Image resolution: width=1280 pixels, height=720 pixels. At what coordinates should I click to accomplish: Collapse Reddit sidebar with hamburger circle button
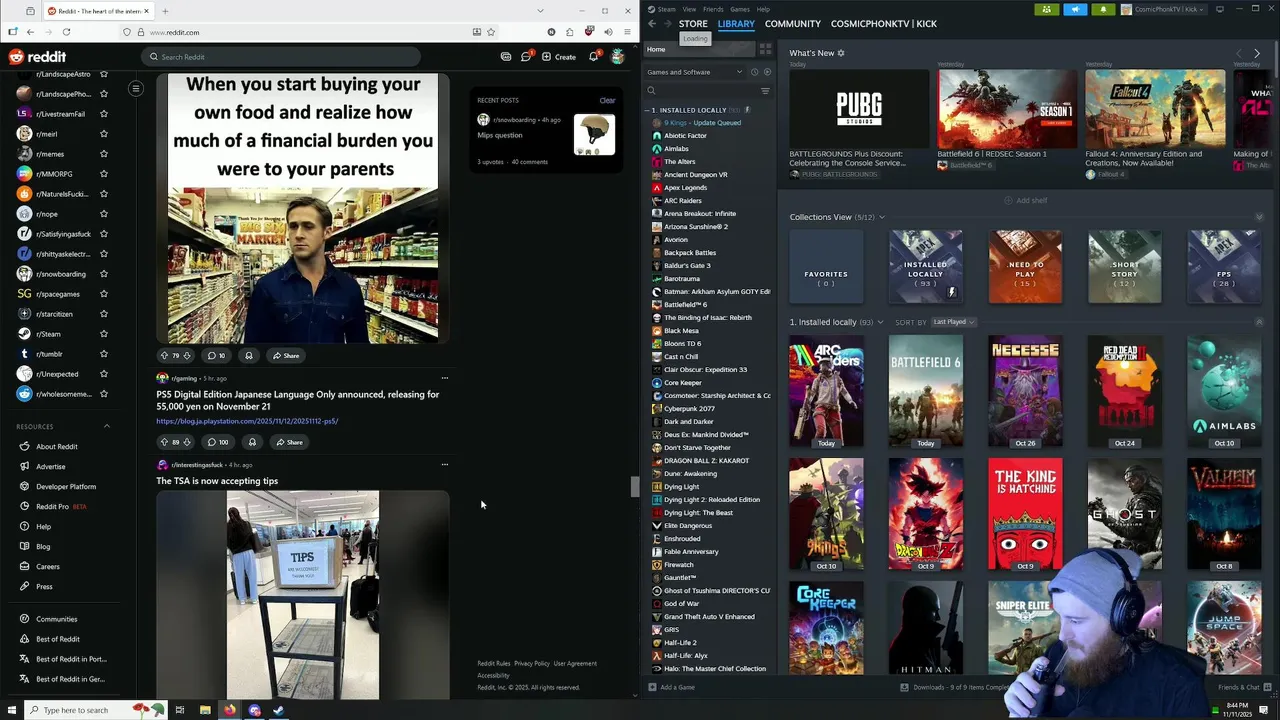tap(135, 88)
